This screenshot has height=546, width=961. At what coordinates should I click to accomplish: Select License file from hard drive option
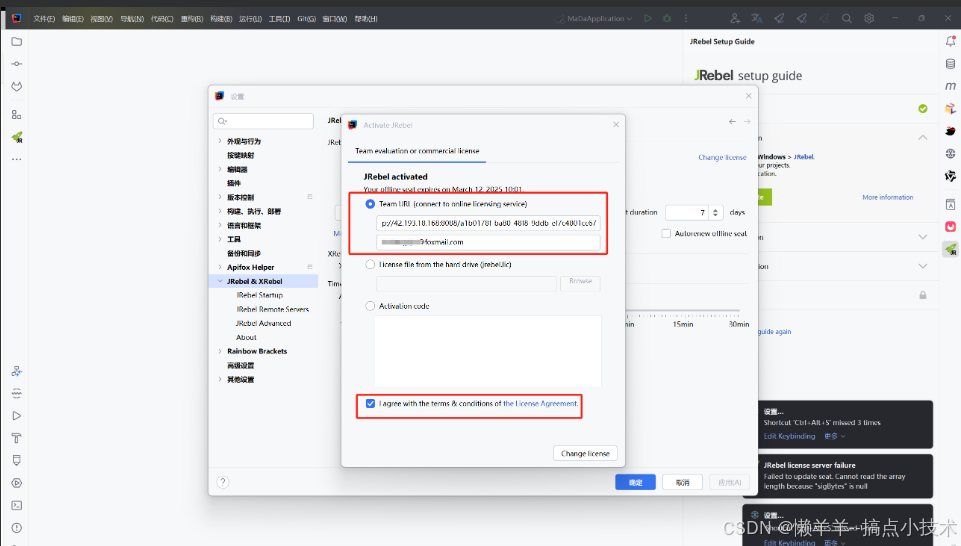point(370,265)
